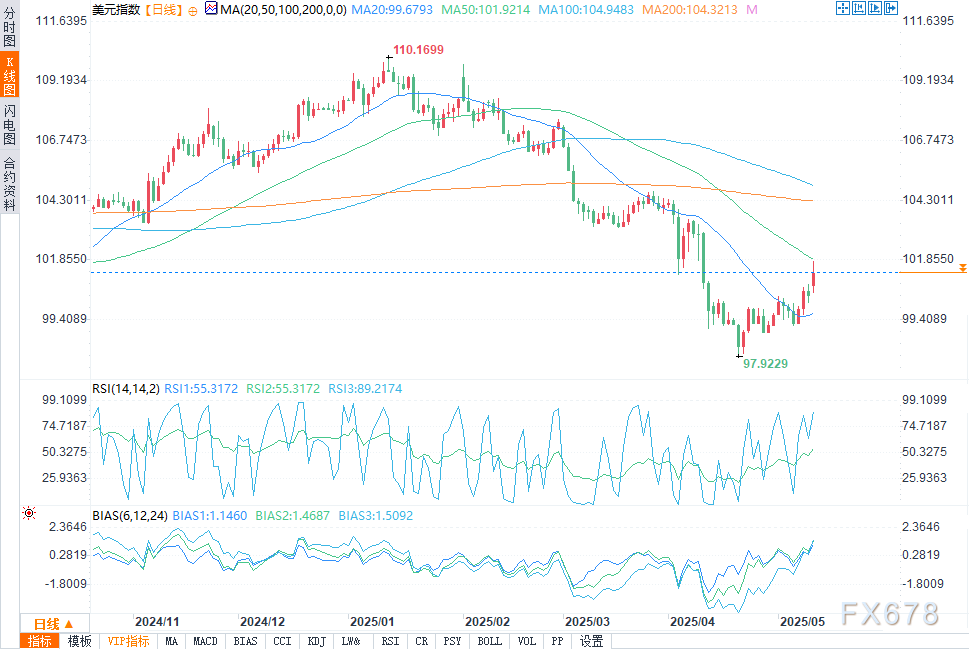Open the VIP指标 tab
969x649 pixels.
[x=127, y=641]
